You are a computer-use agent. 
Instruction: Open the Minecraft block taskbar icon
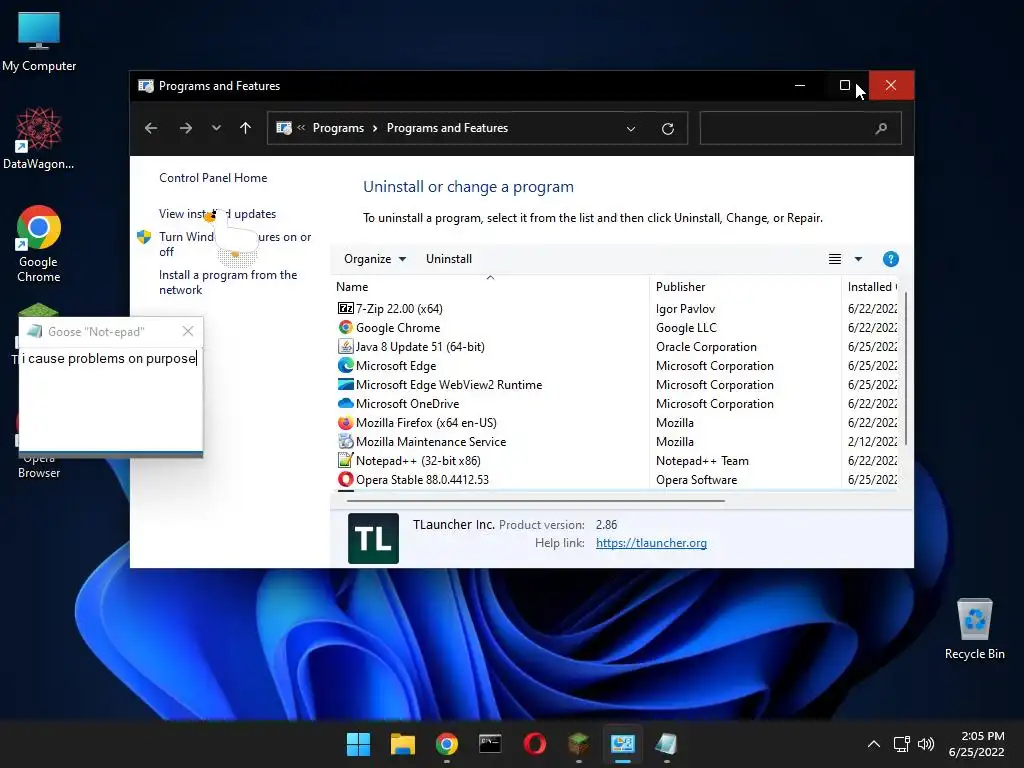(579, 744)
